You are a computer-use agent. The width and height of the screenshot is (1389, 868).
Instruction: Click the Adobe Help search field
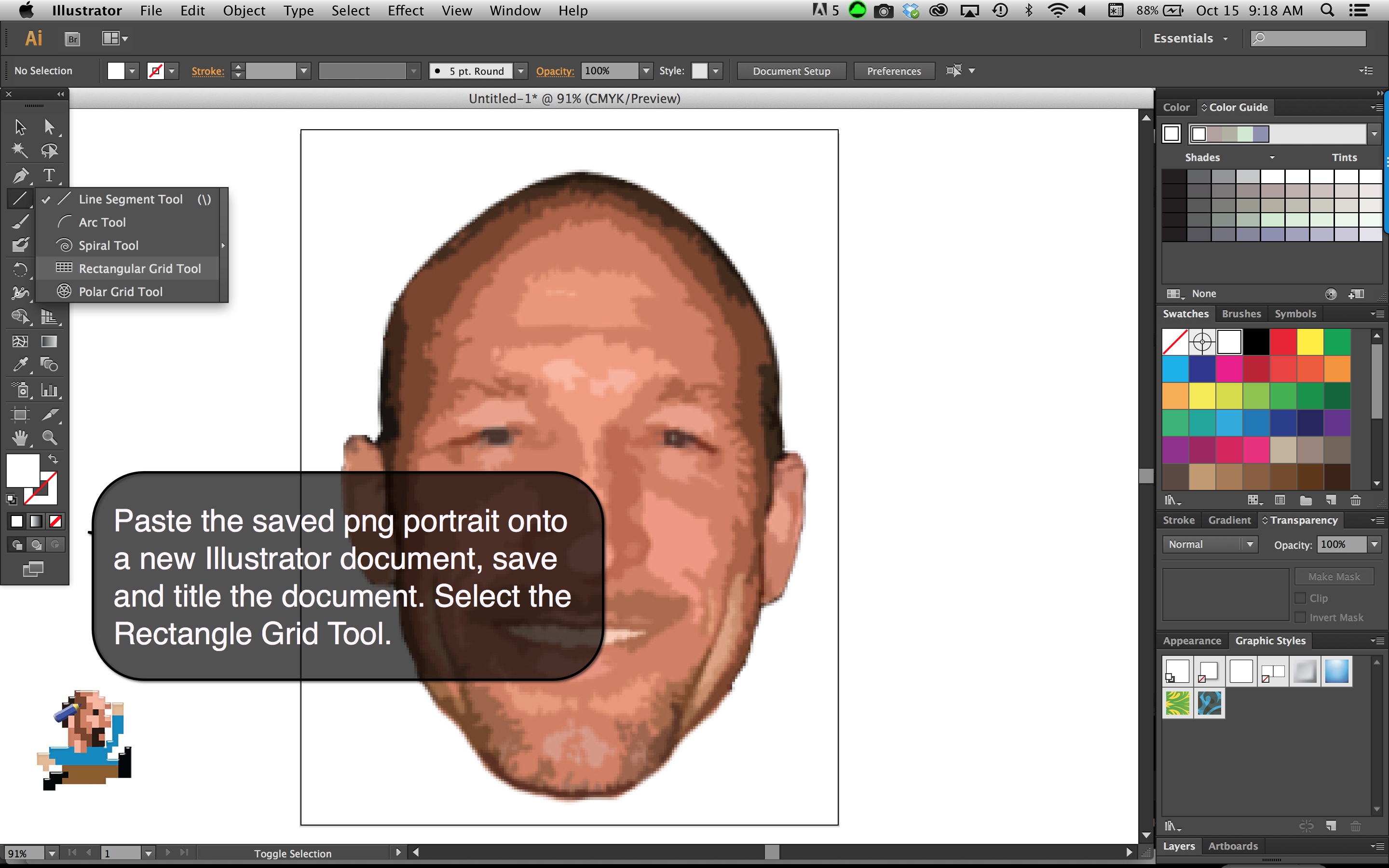tap(1308, 39)
